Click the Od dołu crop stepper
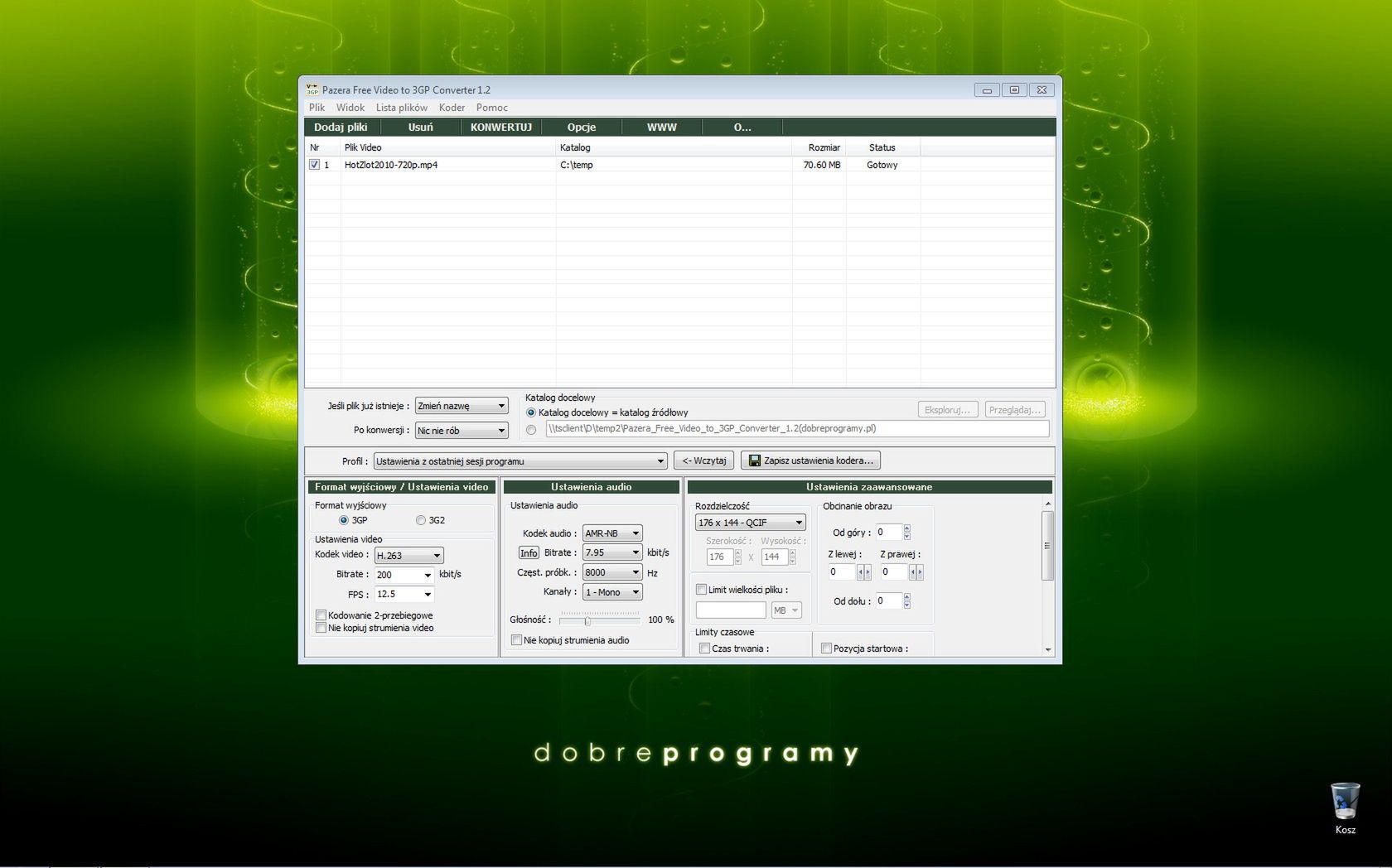Image resolution: width=1392 pixels, height=868 pixels. pos(906,601)
